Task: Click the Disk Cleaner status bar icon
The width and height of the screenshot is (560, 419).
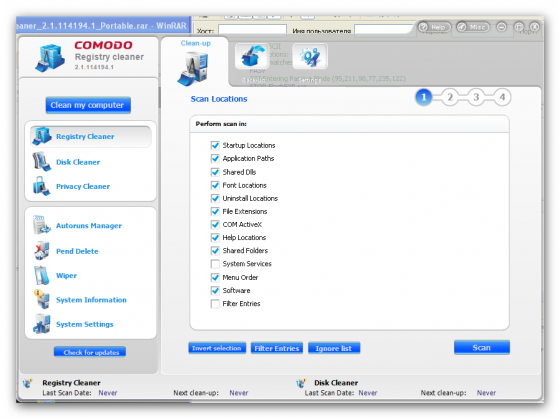Action: coord(301,384)
